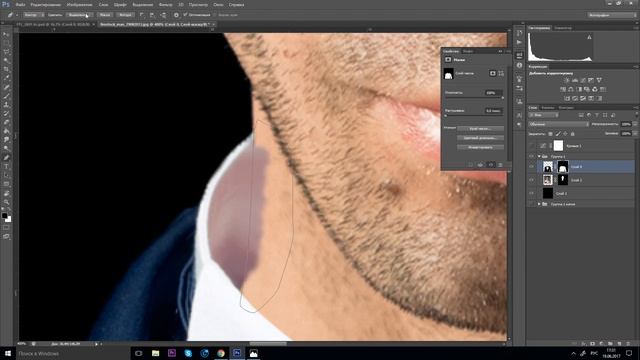Select the Lasso tool
640x360 pixels.
coord(6,52)
